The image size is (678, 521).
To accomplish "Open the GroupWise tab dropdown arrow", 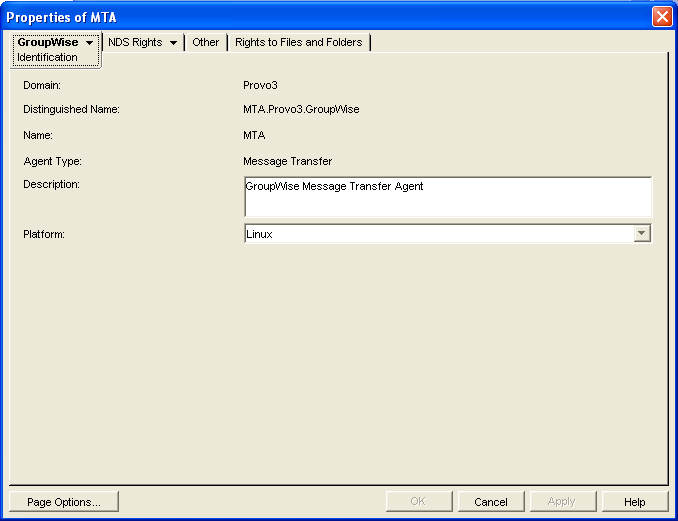I will click(x=90, y=43).
